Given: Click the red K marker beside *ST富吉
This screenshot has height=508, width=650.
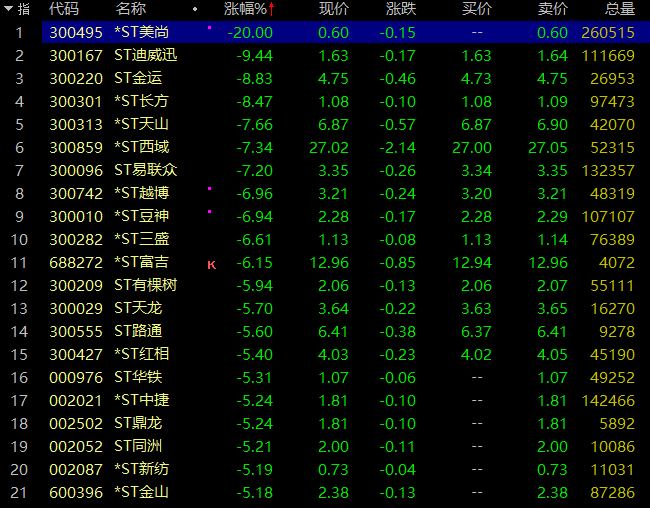Looking at the screenshot, I should coord(211,265).
